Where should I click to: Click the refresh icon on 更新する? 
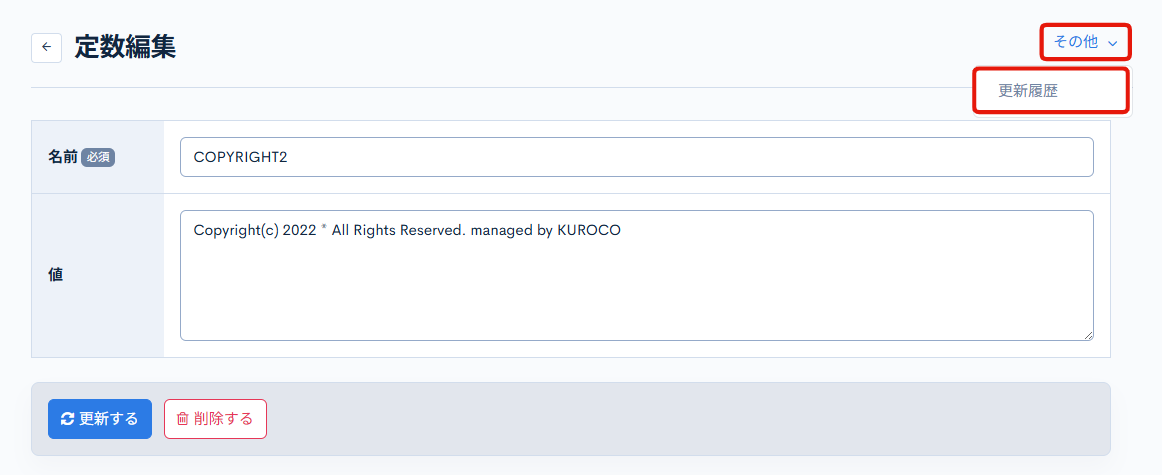coord(68,419)
